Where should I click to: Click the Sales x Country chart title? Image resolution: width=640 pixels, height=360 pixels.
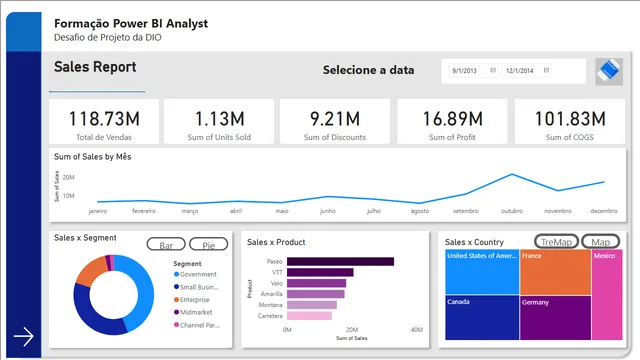(x=474, y=242)
